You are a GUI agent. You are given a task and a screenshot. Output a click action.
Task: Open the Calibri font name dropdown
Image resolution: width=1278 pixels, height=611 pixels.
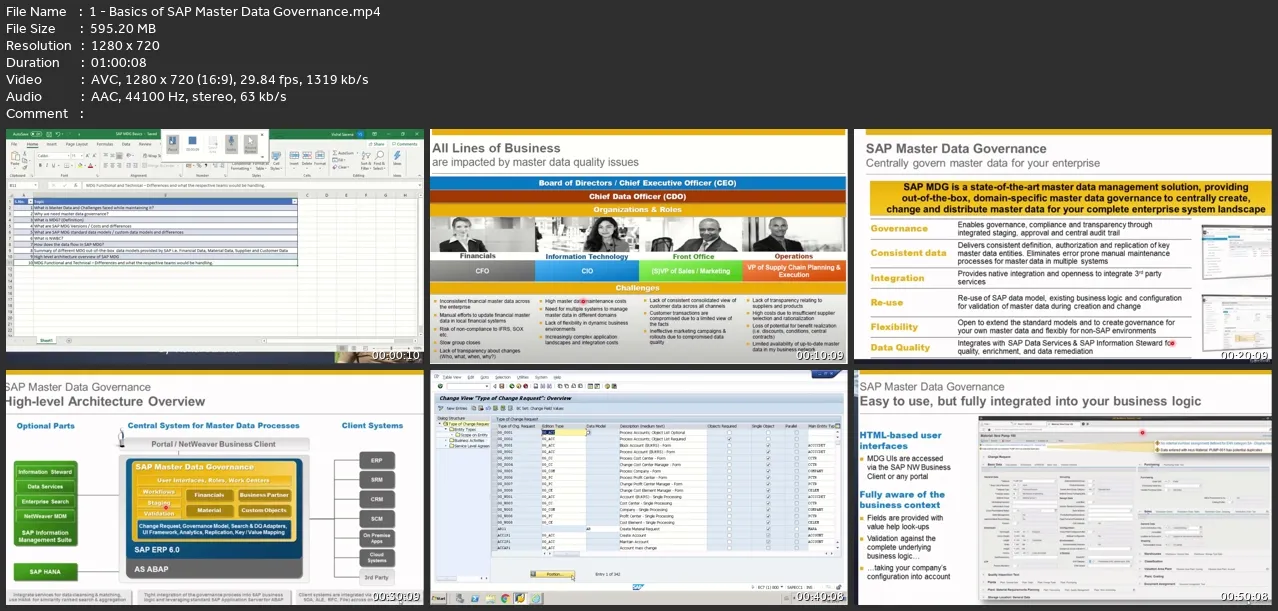click(68, 156)
